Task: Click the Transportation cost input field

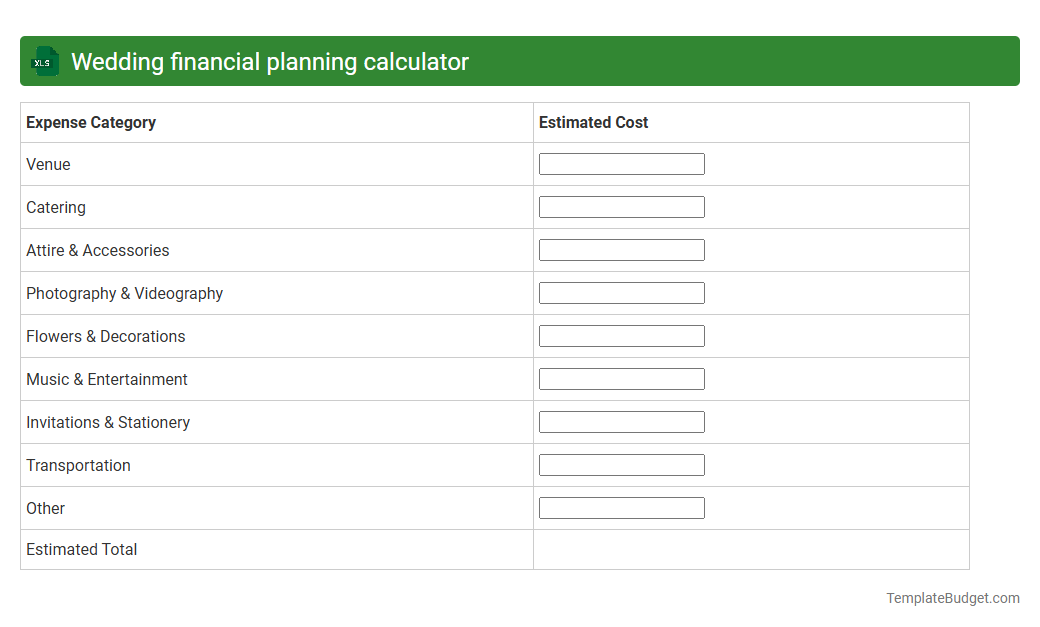Action: pyautogui.click(x=621, y=464)
